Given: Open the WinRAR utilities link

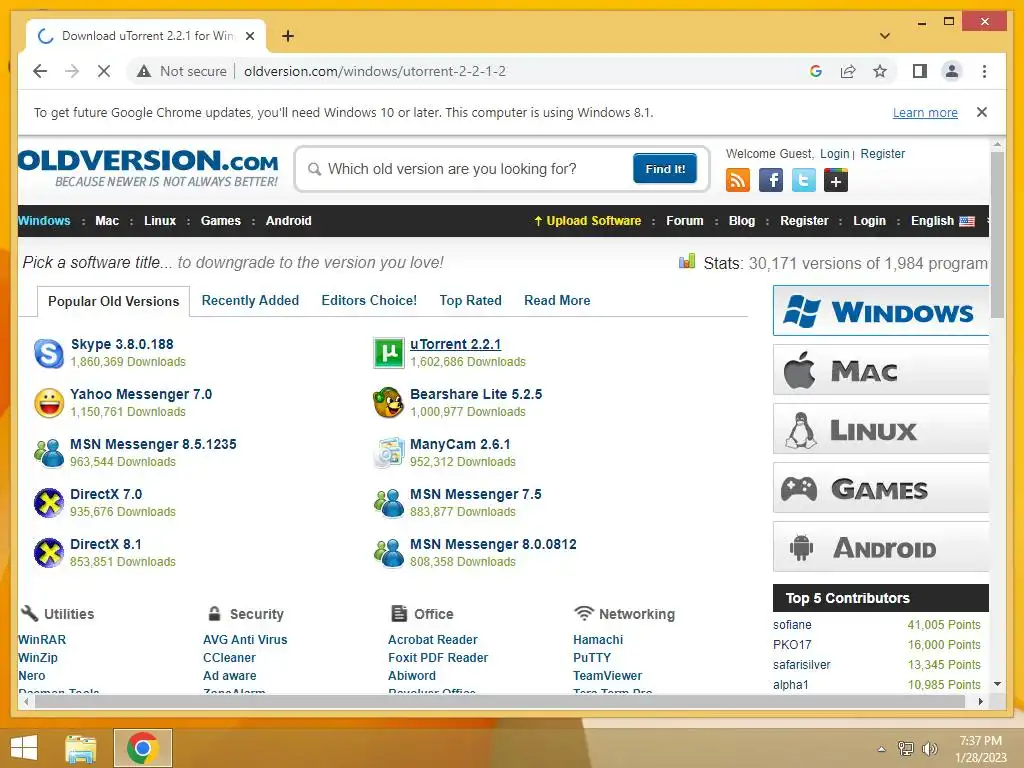Looking at the screenshot, I should click(42, 639).
